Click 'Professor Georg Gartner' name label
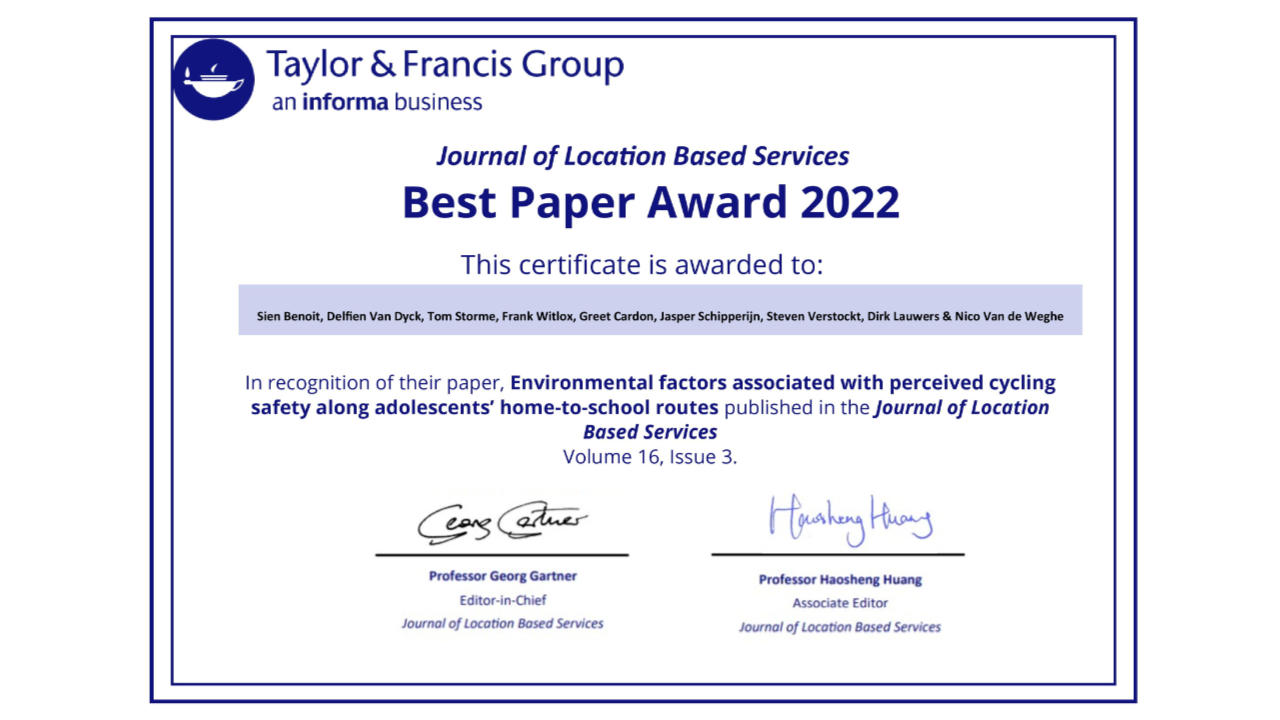This screenshot has height=720, width=1280. pos(503,576)
